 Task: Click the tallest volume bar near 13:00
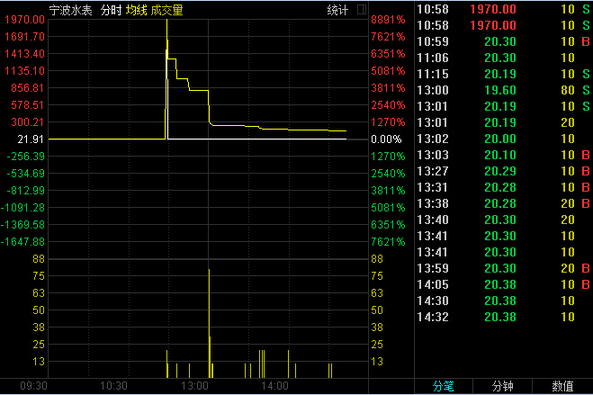pos(209,323)
